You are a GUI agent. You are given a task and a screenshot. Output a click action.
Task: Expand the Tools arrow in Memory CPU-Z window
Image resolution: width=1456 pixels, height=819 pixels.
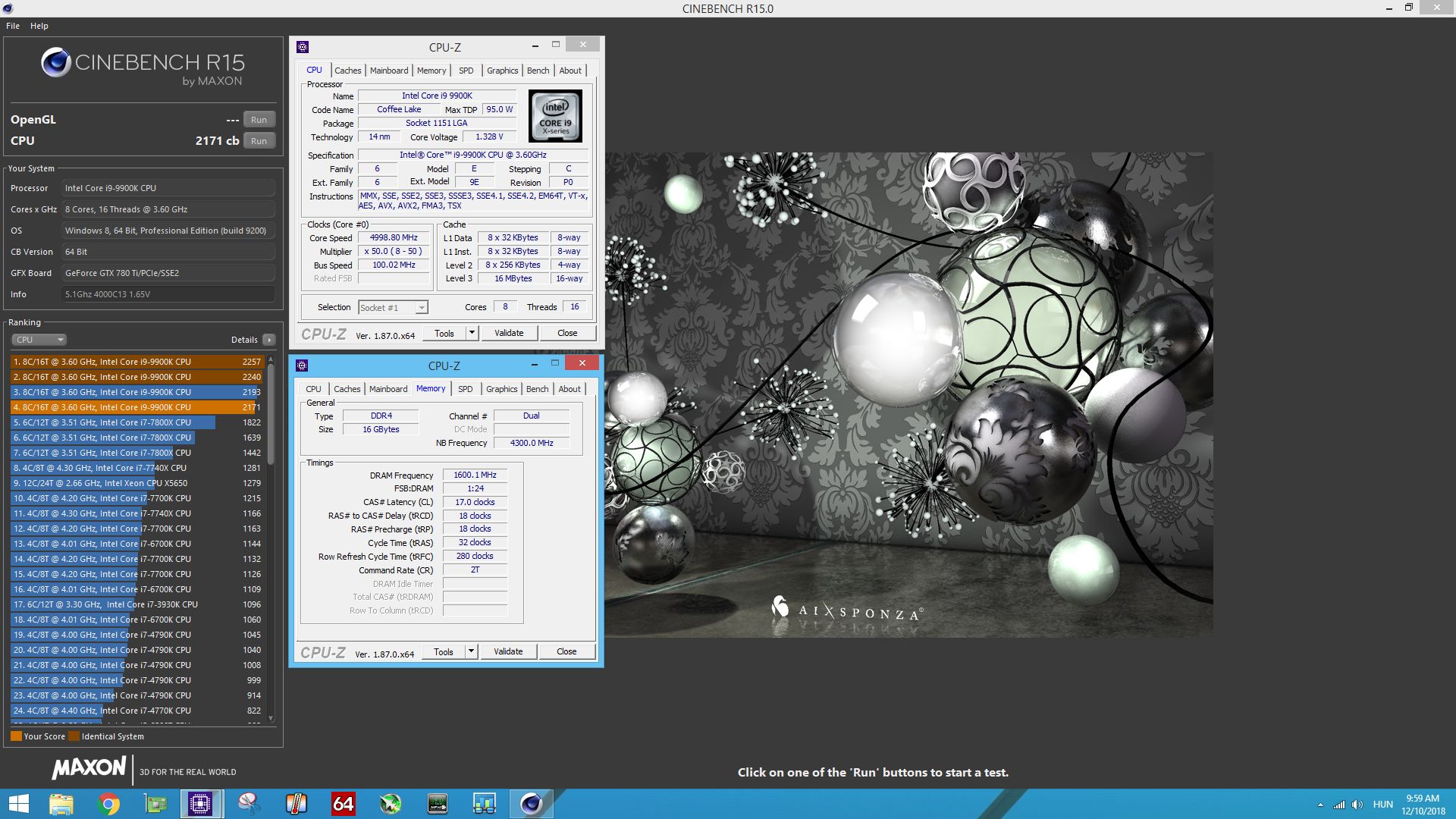click(471, 651)
